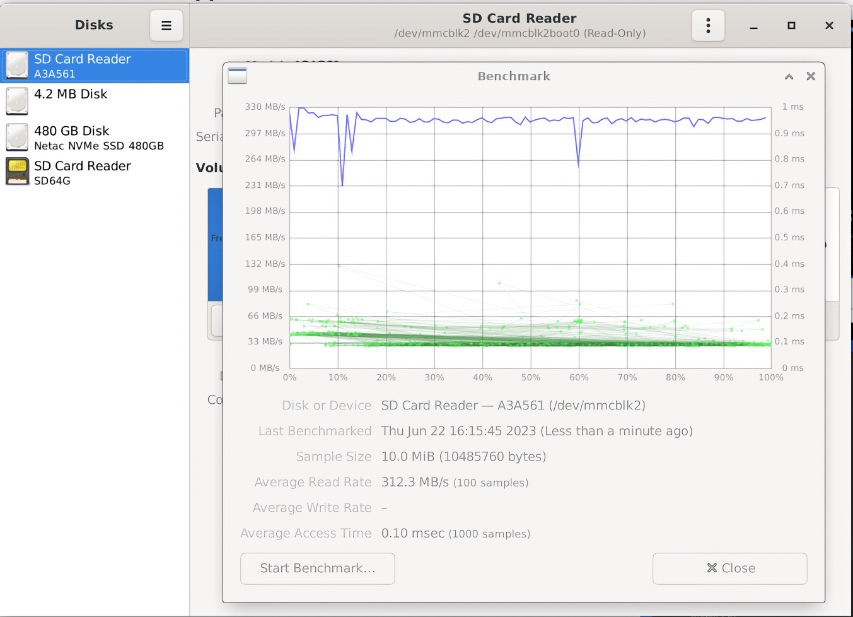Click the 10% axis label on graph
The height and width of the screenshot is (617, 853).
338,377
